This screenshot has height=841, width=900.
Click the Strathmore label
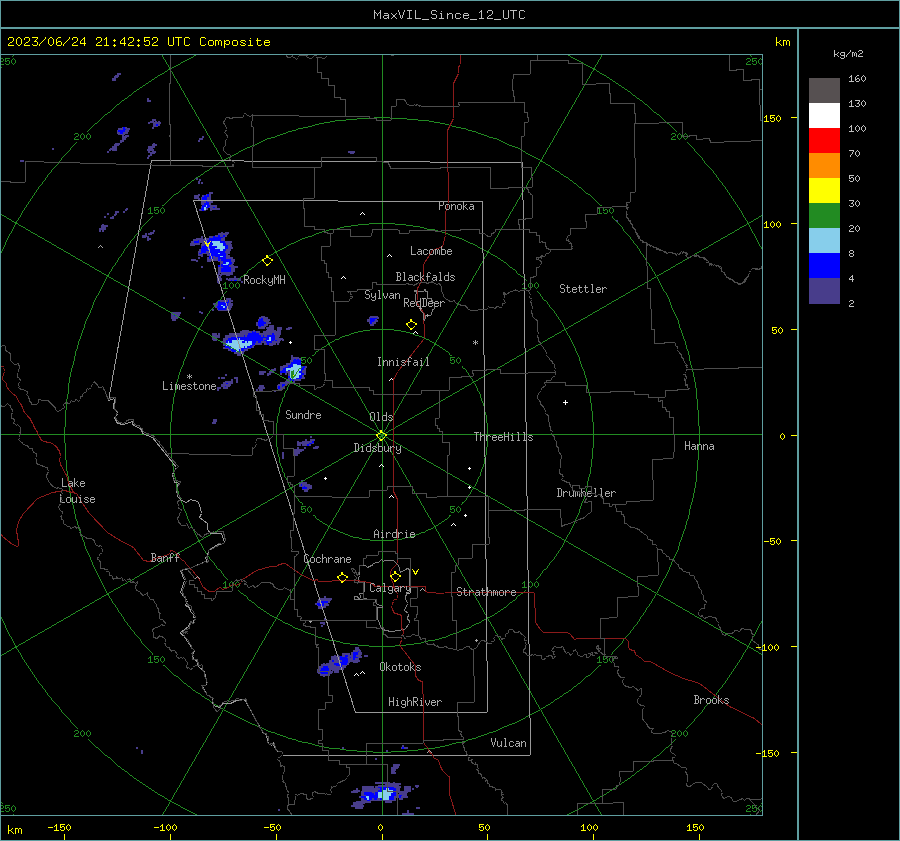click(x=486, y=592)
